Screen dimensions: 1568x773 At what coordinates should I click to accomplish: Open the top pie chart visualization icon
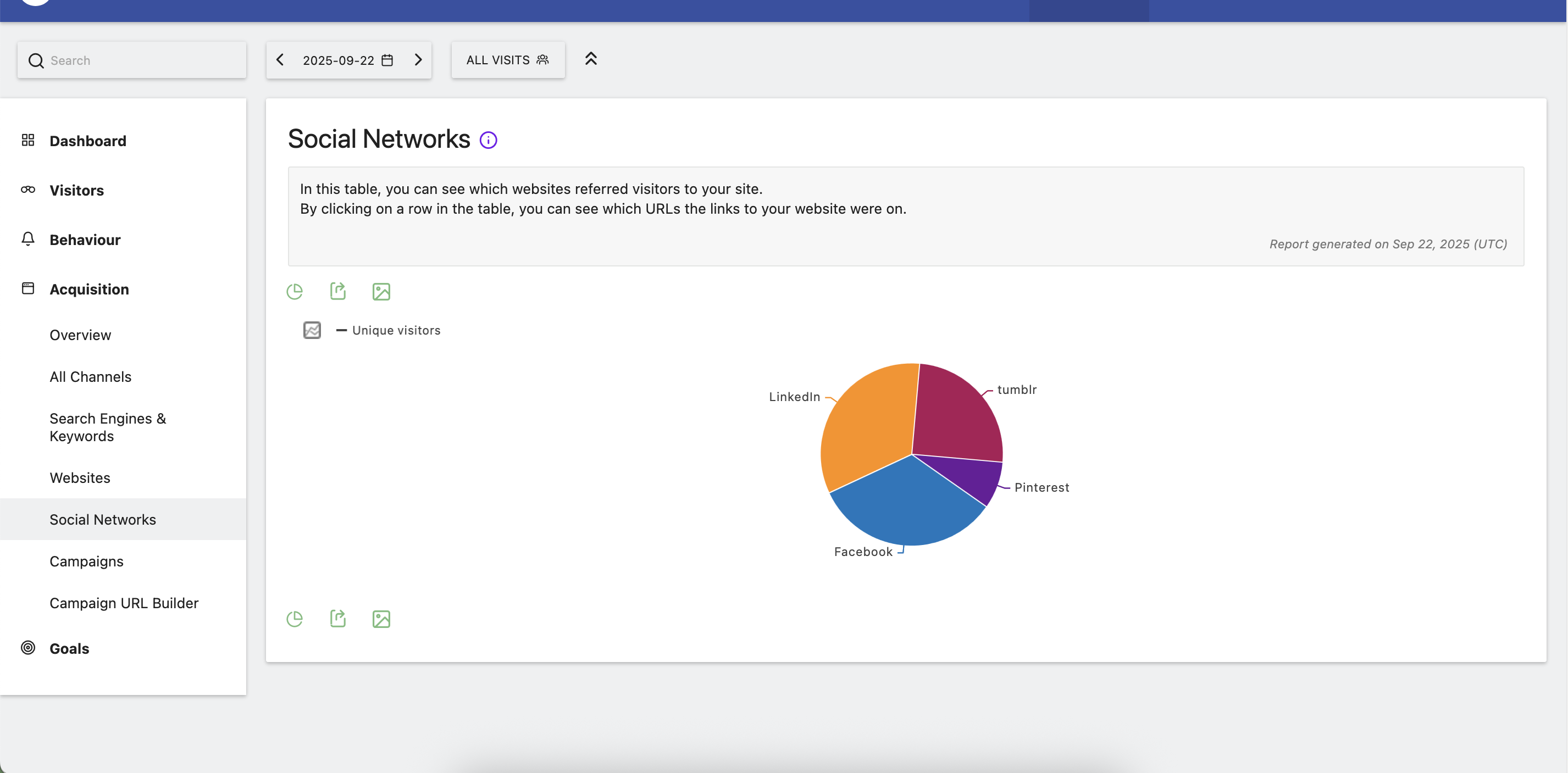(295, 292)
